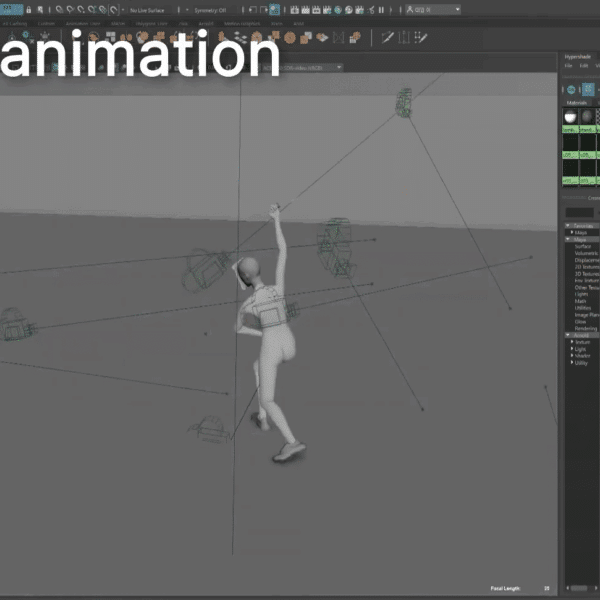Select the dark sphere material swatch
This screenshot has height=600, width=600.
(x=587, y=117)
